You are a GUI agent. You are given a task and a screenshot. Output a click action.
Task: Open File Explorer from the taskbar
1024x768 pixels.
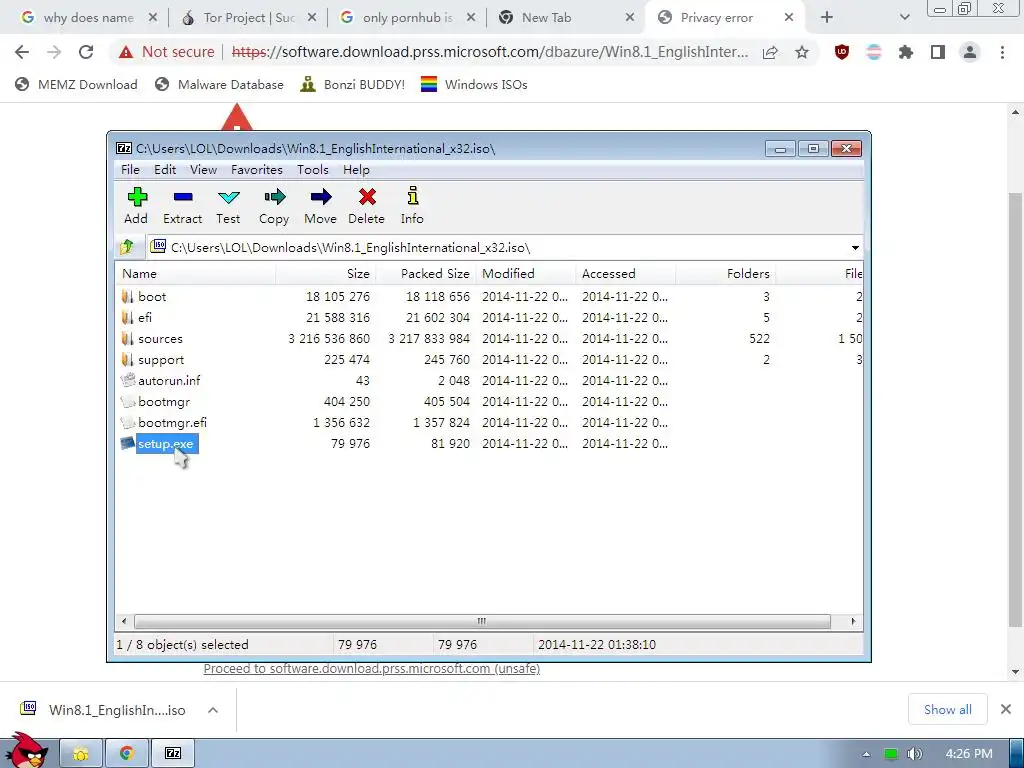point(81,754)
